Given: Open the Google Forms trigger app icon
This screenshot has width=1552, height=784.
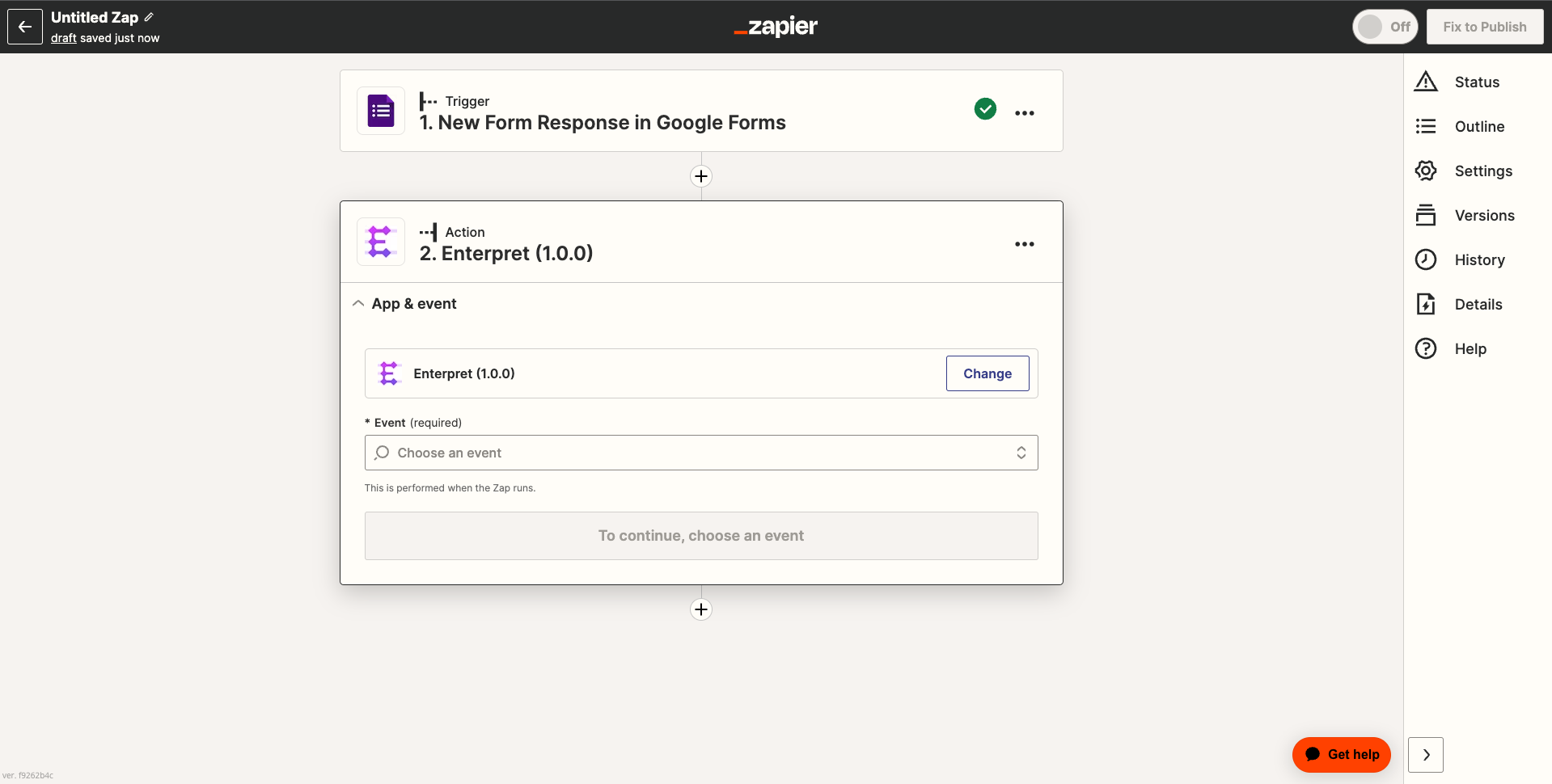Looking at the screenshot, I should point(381,111).
